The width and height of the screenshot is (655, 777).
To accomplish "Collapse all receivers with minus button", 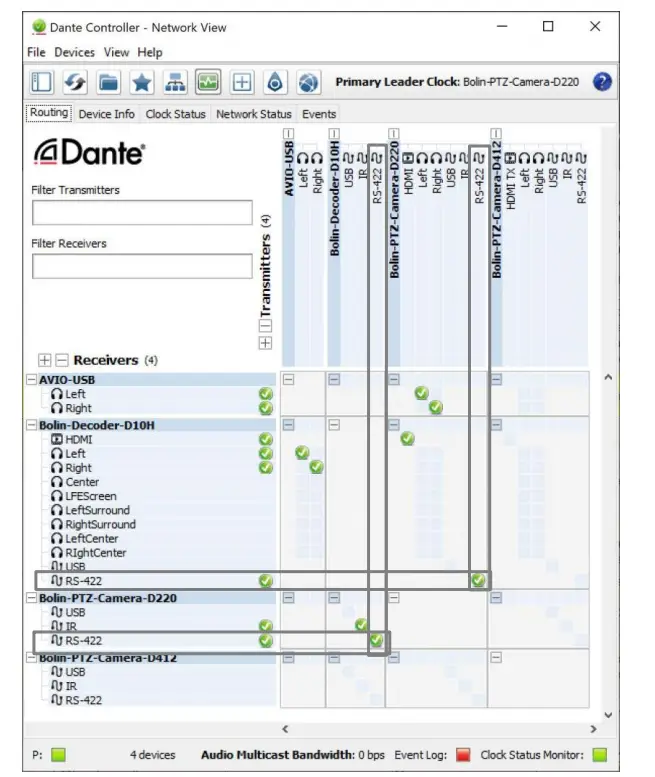I will click(x=61, y=360).
